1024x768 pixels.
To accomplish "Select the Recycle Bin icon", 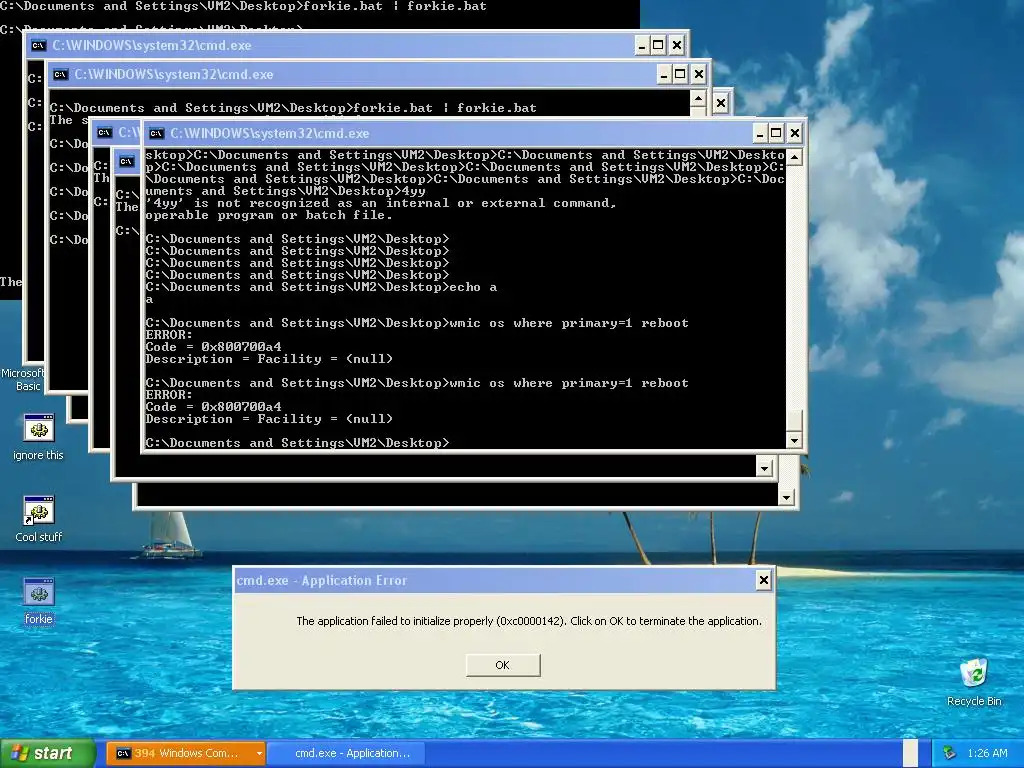I will [x=974, y=682].
